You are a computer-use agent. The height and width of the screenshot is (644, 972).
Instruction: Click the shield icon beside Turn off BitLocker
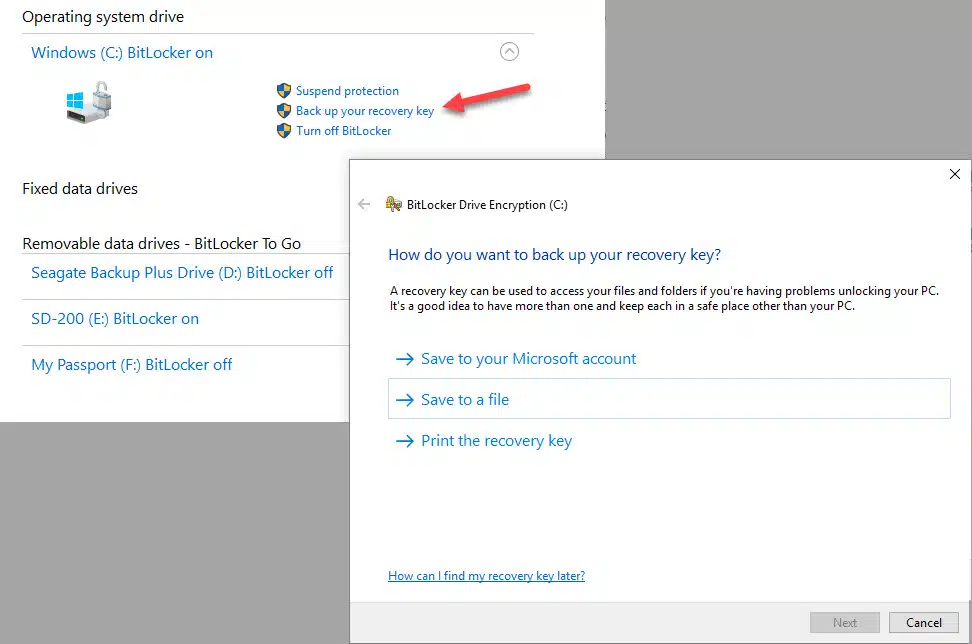tap(284, 131)
